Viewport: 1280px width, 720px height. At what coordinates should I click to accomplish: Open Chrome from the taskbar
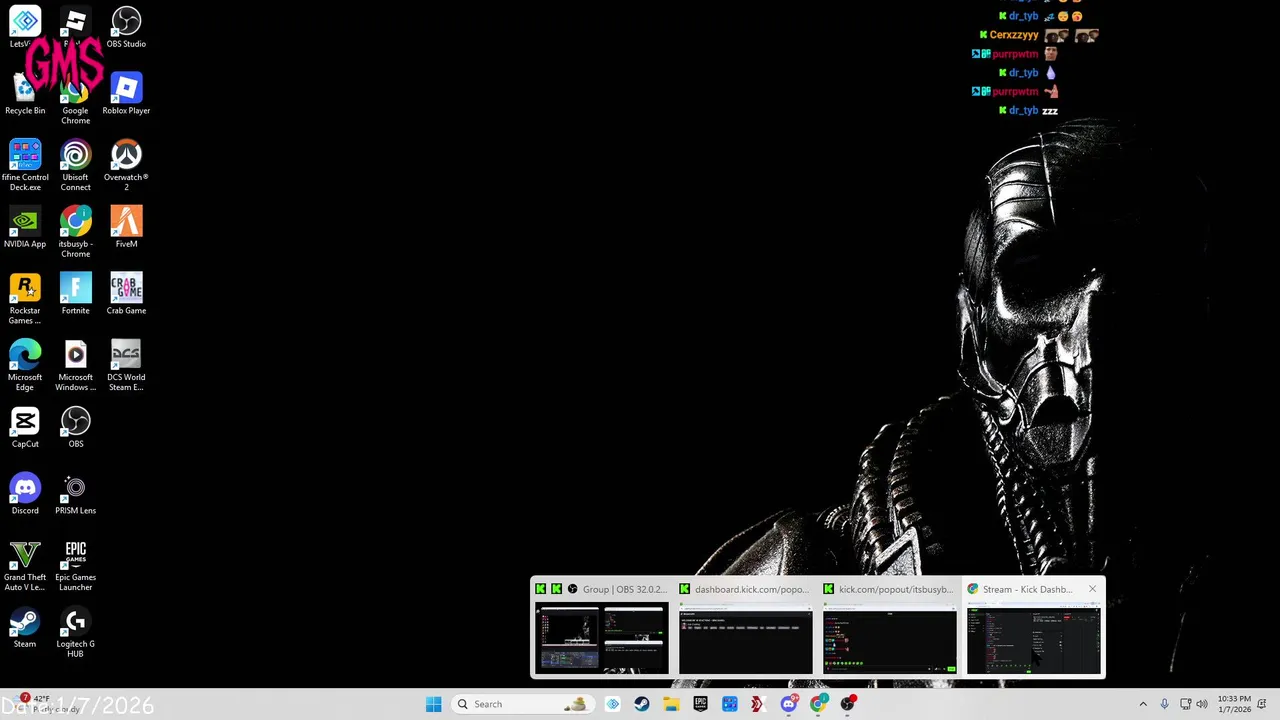pos(818,704)
